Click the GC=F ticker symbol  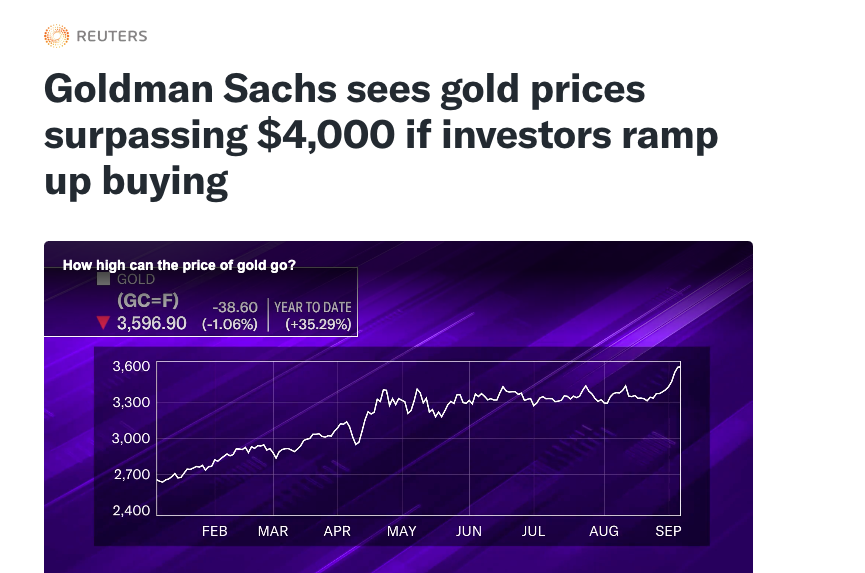pyautogui.click(x=146, y=301)
